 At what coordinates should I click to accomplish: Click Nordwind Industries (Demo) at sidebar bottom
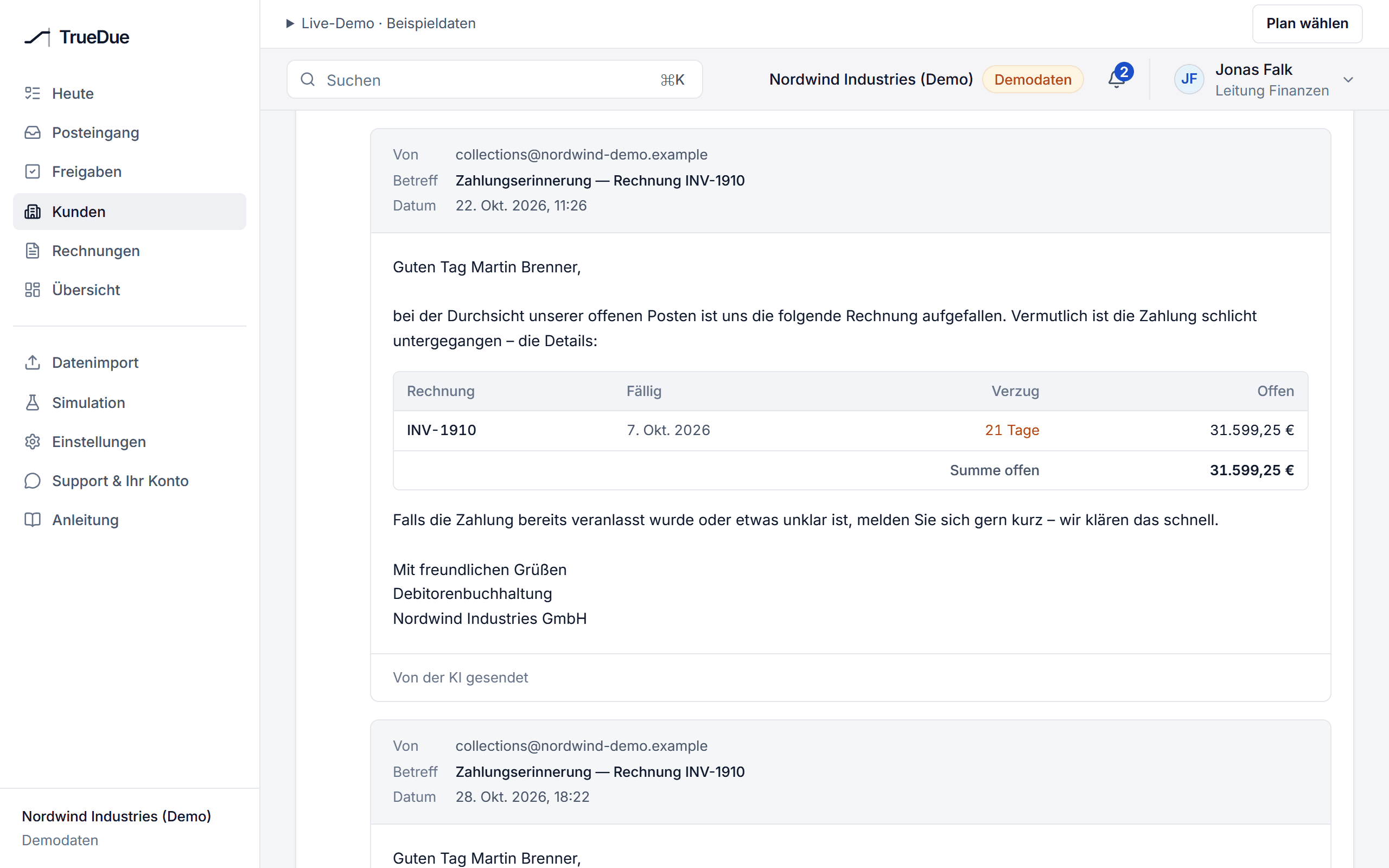(117, 816)
